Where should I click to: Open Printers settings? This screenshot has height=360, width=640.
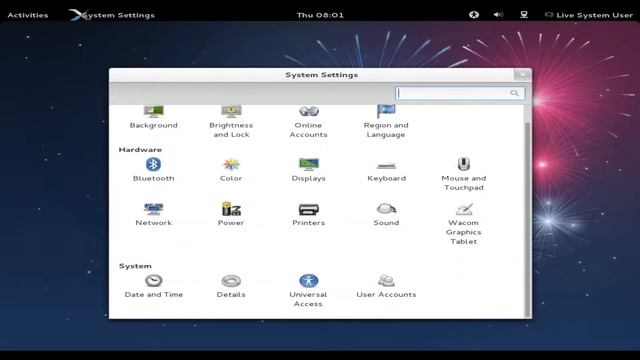pyautogui.click(x=309, y=214)
